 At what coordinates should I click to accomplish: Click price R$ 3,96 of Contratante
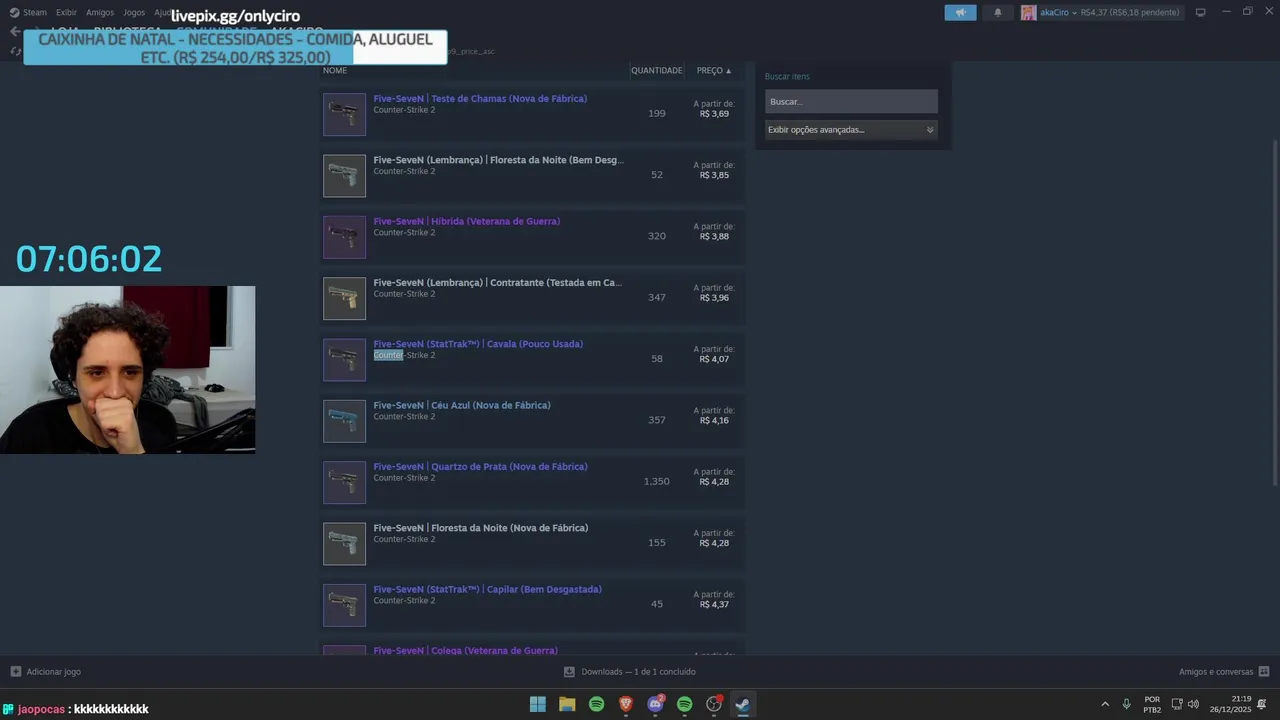pyautogui.click(x=714, y=298)
